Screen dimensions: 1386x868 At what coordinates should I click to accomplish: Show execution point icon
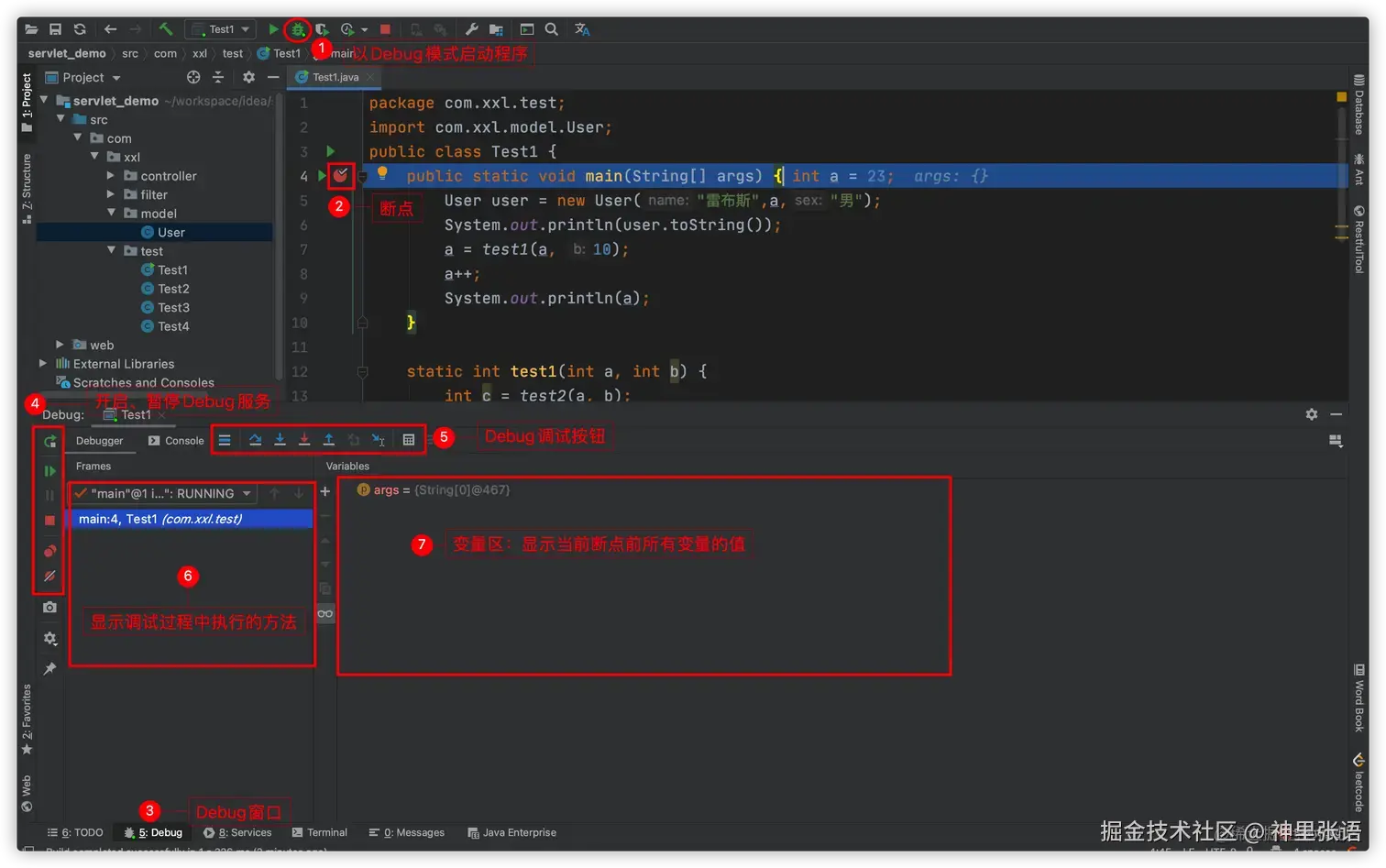(x=225, y=440)
